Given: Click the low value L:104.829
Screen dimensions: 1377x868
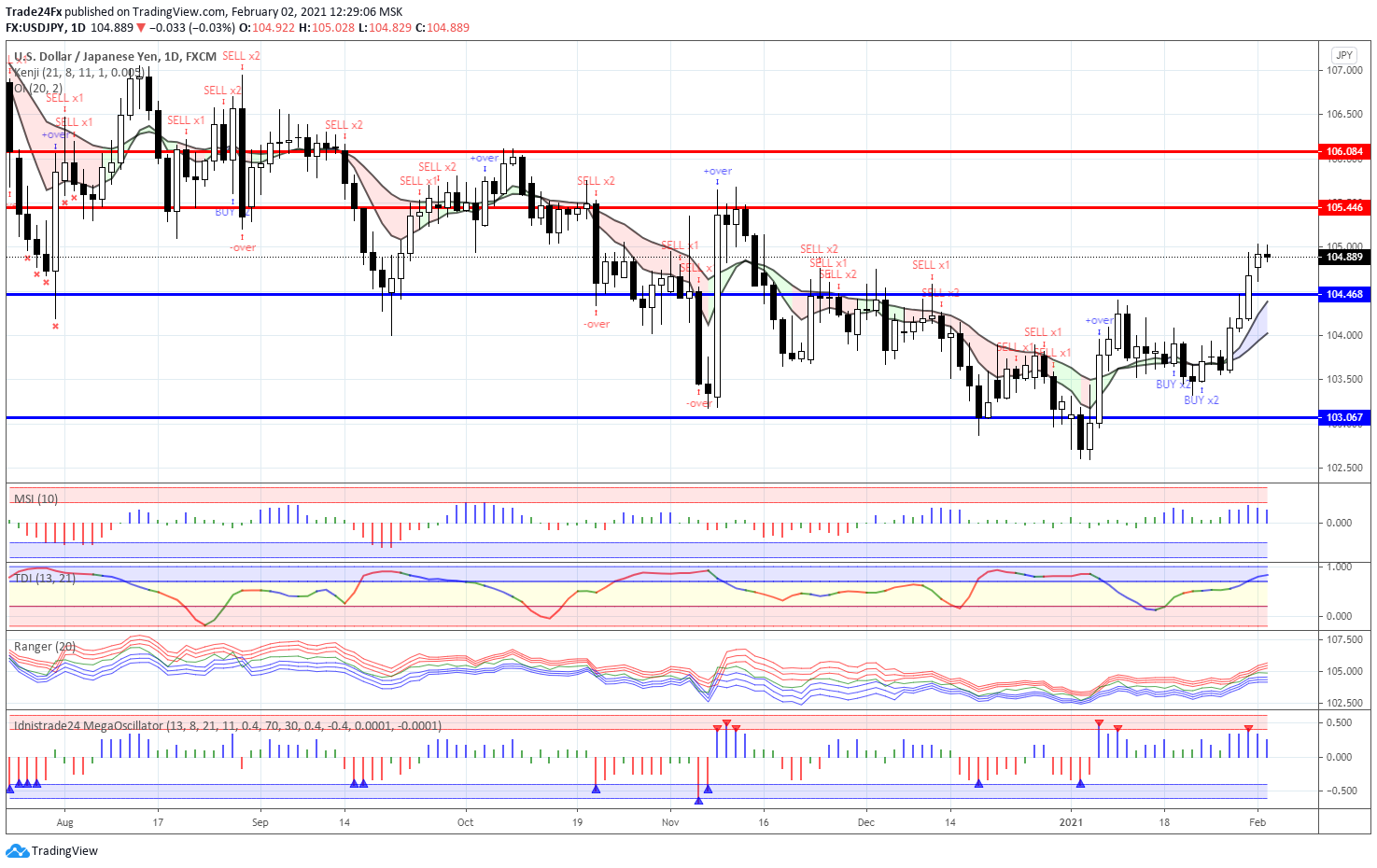Looking at the screenshot, I should pos(385,28).
